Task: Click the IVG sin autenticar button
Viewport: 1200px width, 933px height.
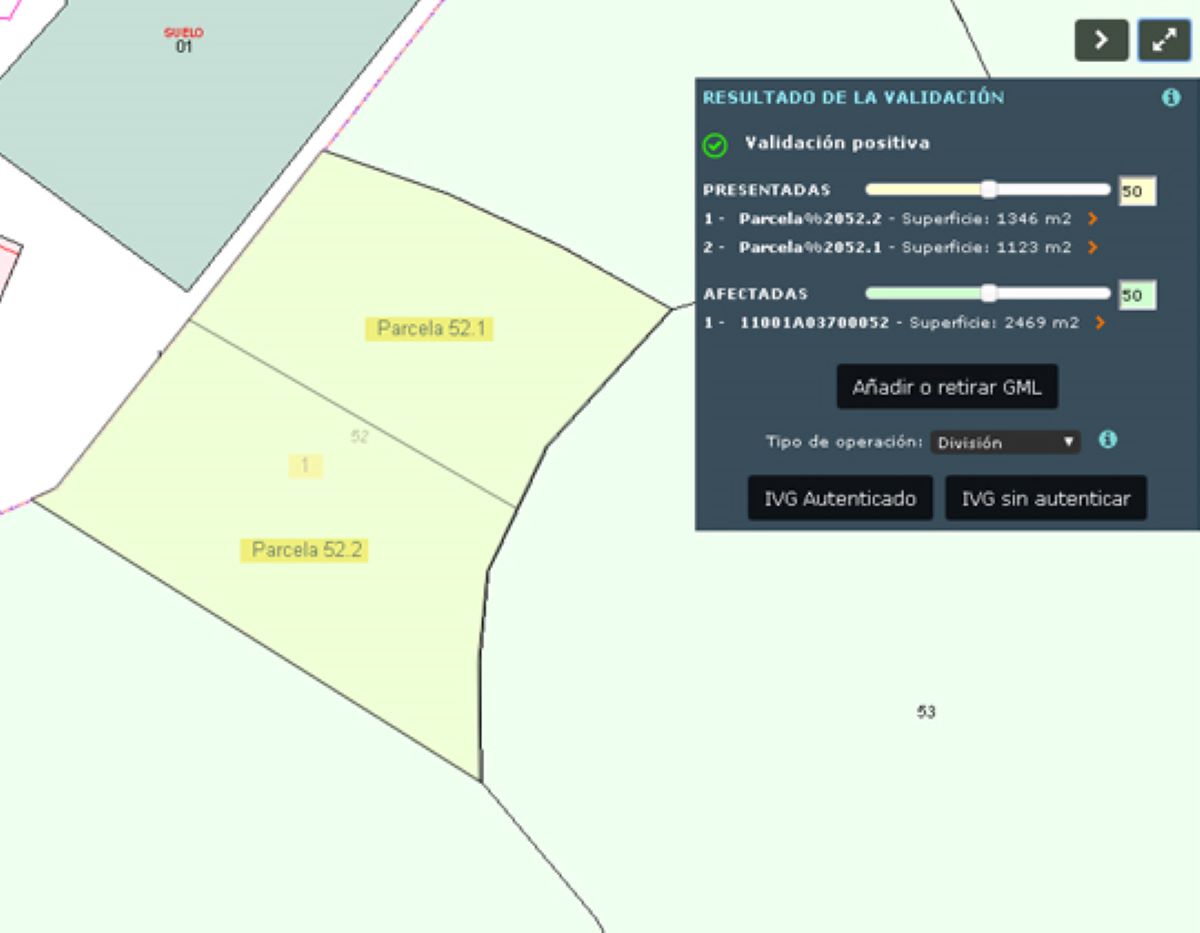Action: pos(1045,498)
